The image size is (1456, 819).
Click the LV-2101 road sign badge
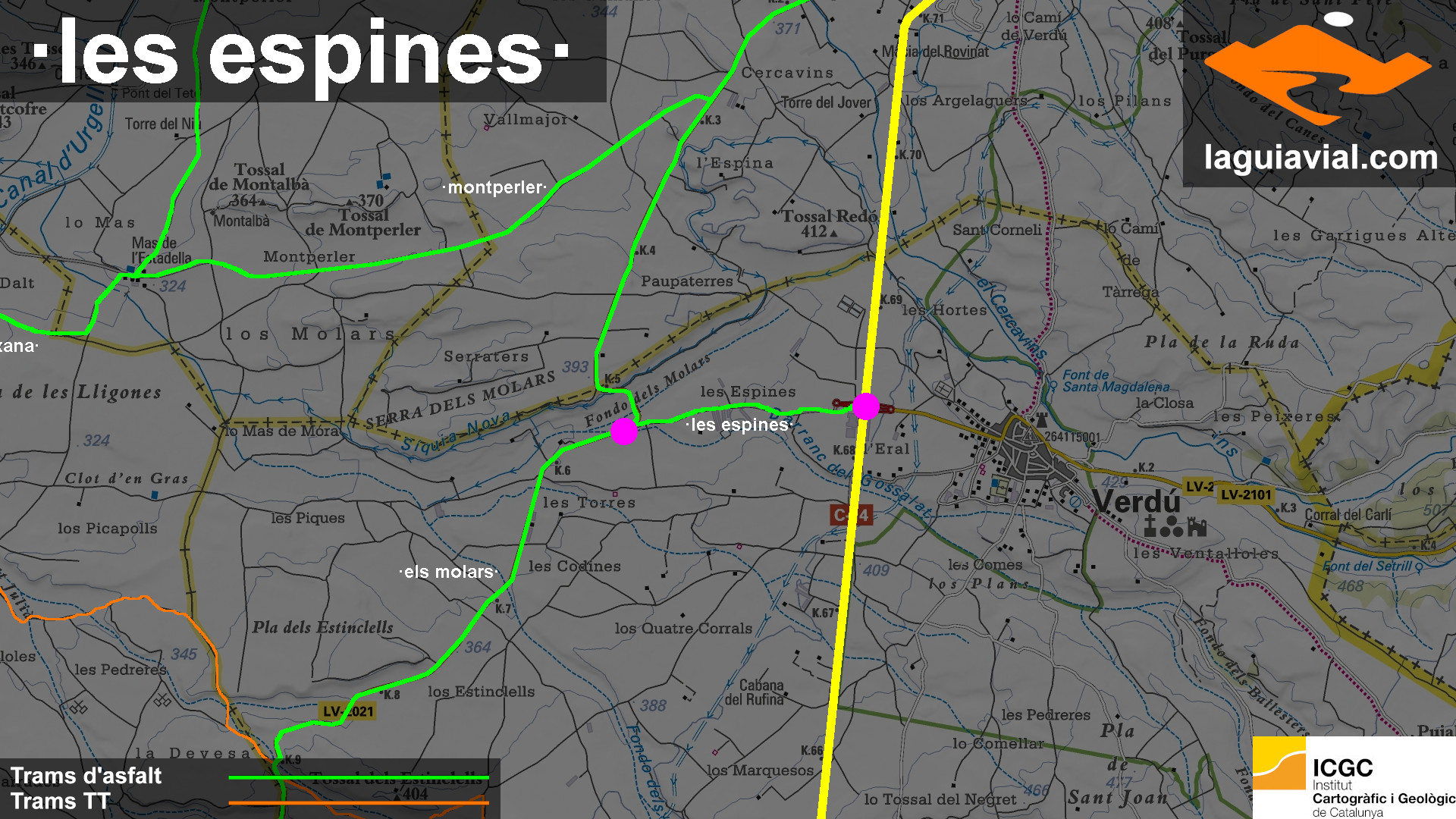[1245, 494]
